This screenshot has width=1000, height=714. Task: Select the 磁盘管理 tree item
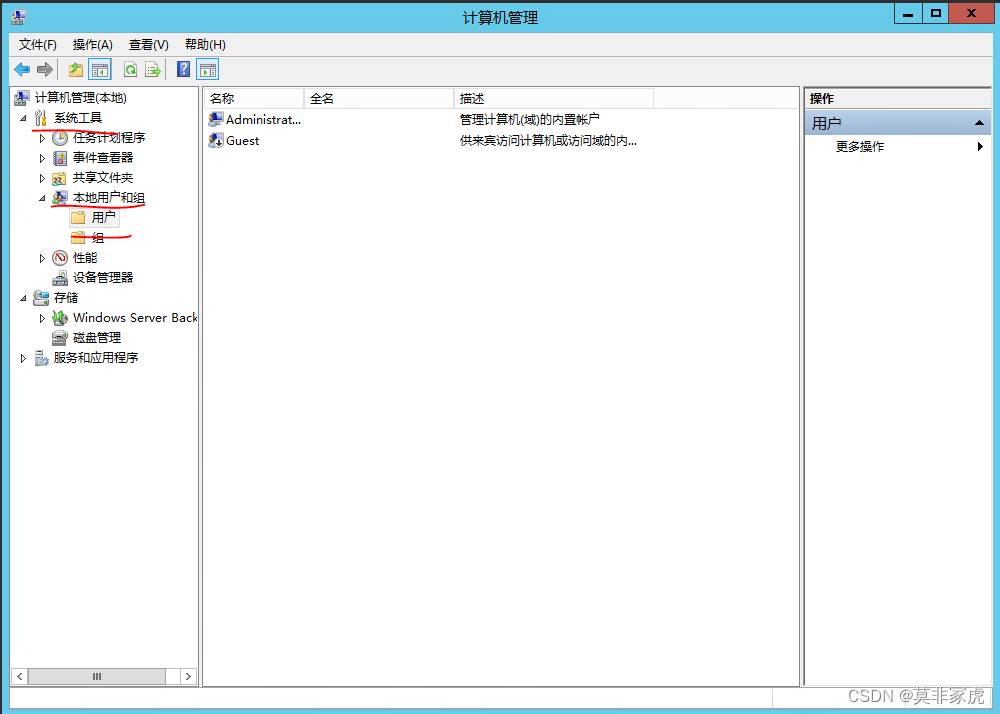point(97,337)
